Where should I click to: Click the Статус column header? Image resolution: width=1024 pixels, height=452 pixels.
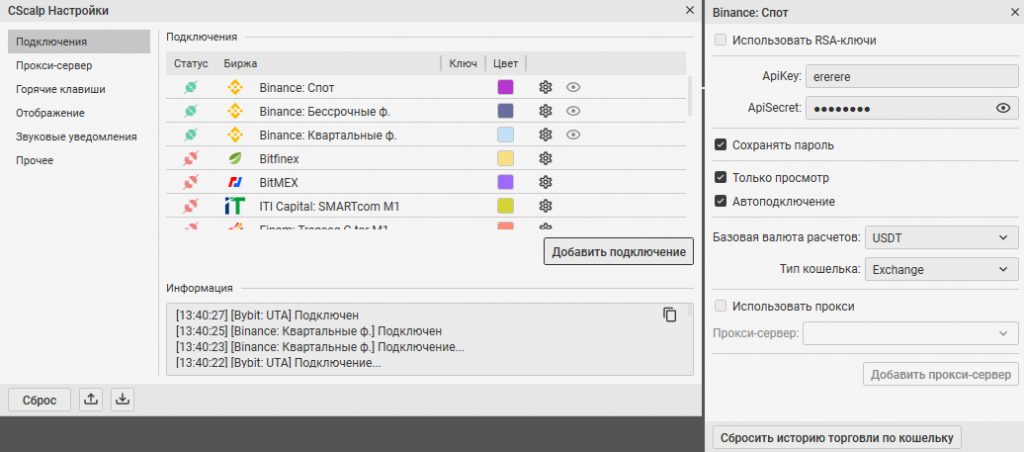pos(191,63)
